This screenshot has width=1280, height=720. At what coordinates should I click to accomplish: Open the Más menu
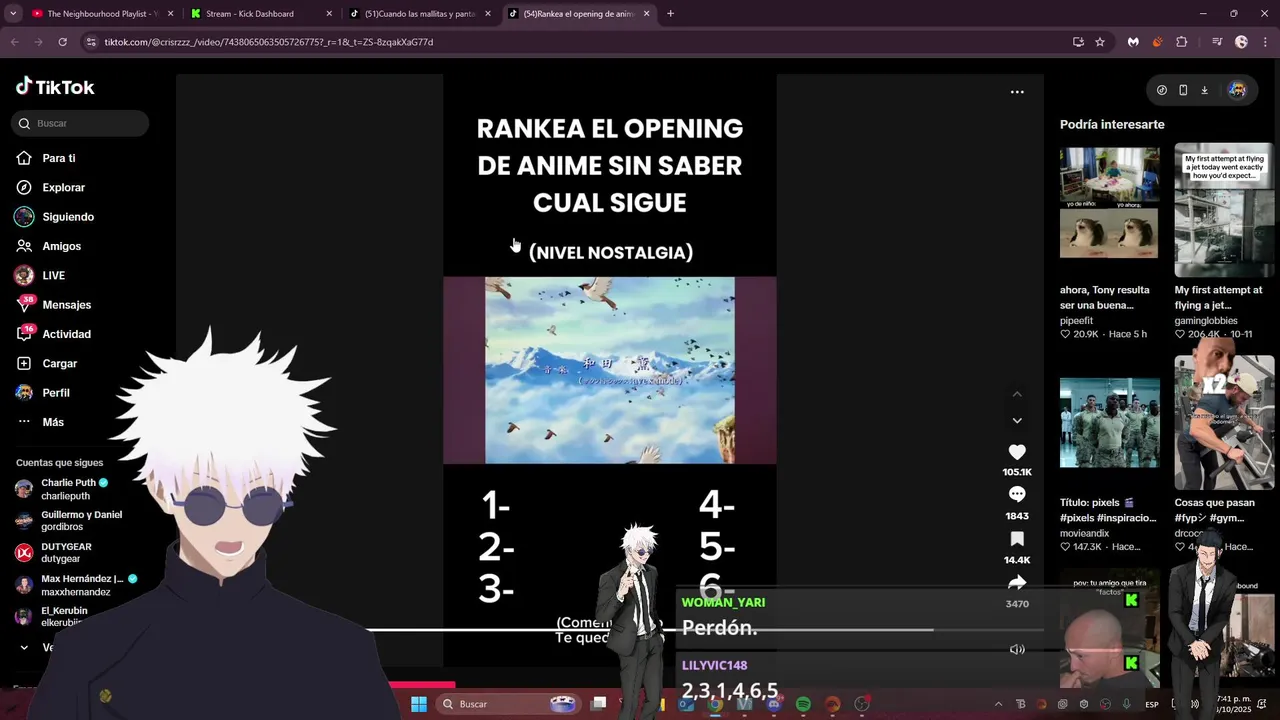52,422
